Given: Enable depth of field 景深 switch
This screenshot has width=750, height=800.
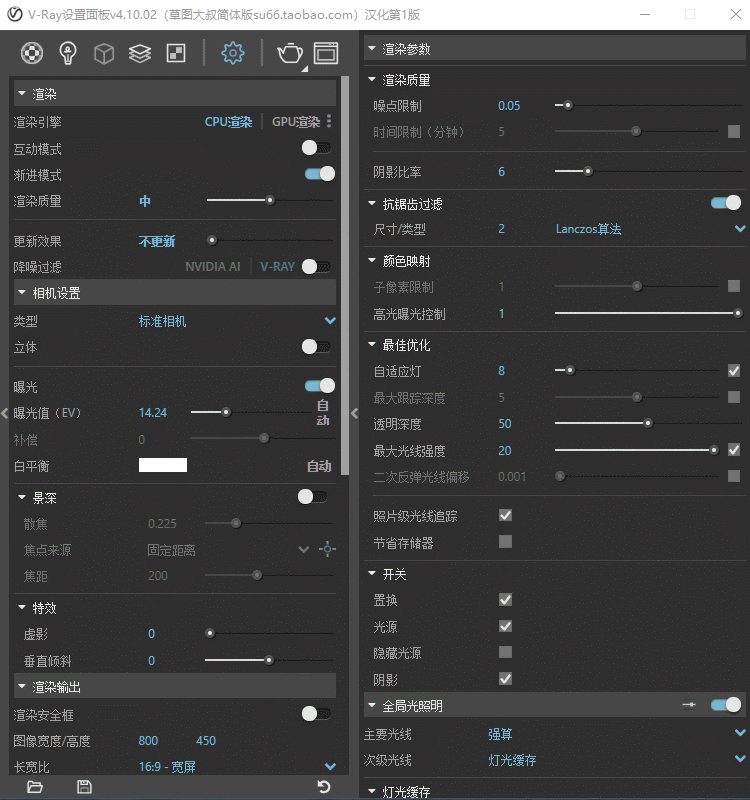Looking at the screenshot, I should click(x=313, y=496).
